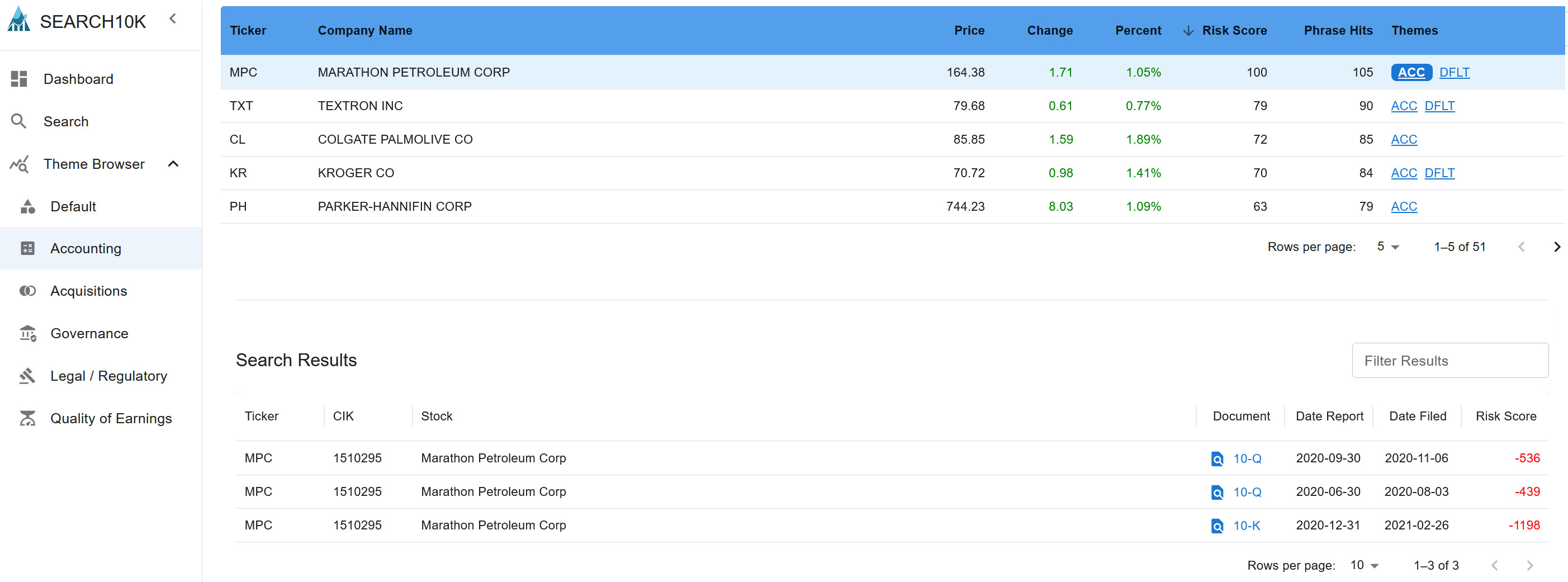Image resolution: width=1568 pixels, height=582 pixels.
Task: Click the -536 risk score value
Action: coord(1527,458)
